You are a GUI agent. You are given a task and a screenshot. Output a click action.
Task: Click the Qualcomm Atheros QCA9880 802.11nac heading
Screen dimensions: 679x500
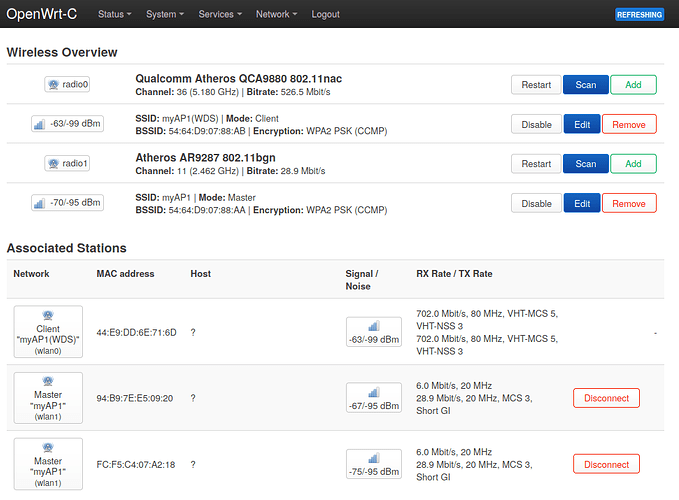click(x=239, y=79)
